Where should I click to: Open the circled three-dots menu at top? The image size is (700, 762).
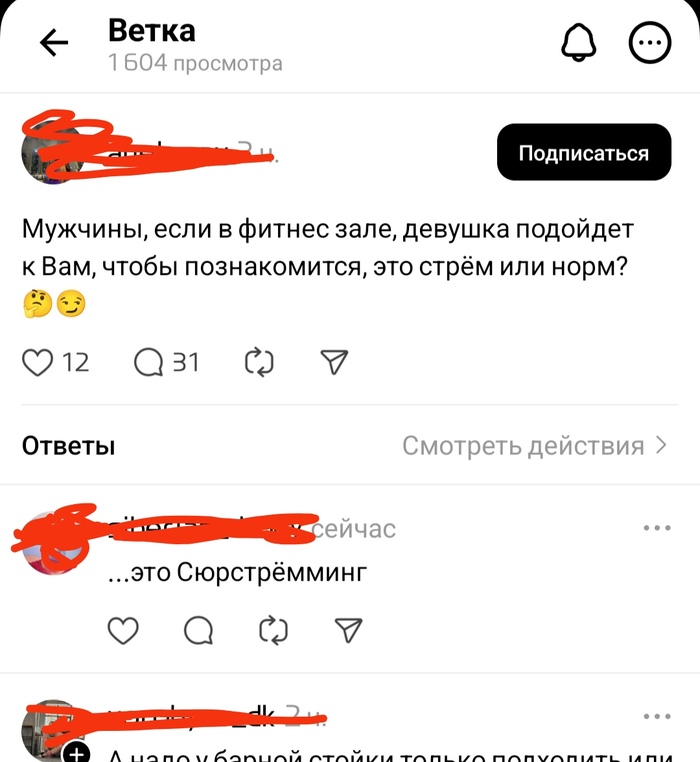click(x=650, y=43)
